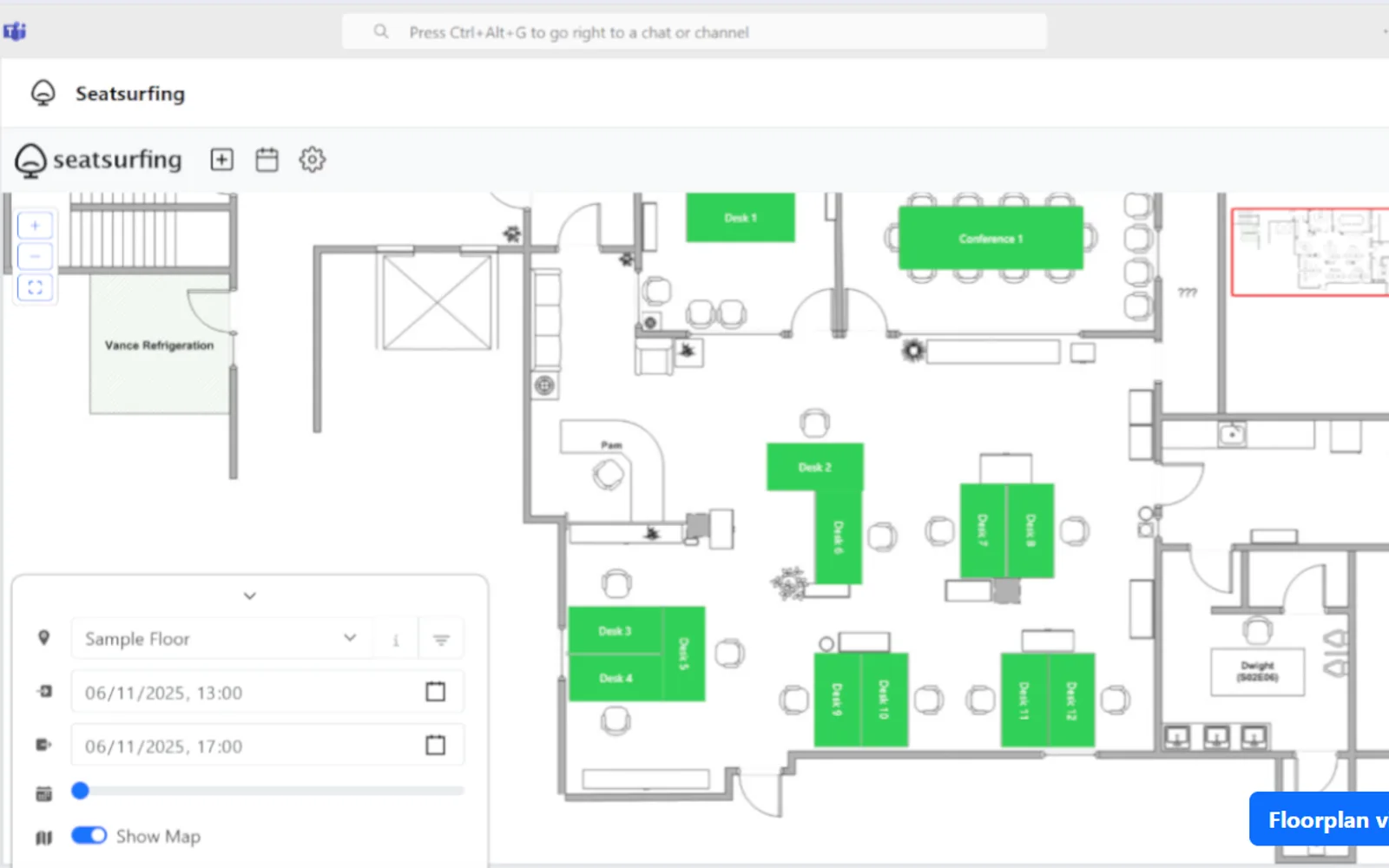Open the filter icon beside Sample Floor
Screen dimensions: 1389x868
(x=441, y=640)
